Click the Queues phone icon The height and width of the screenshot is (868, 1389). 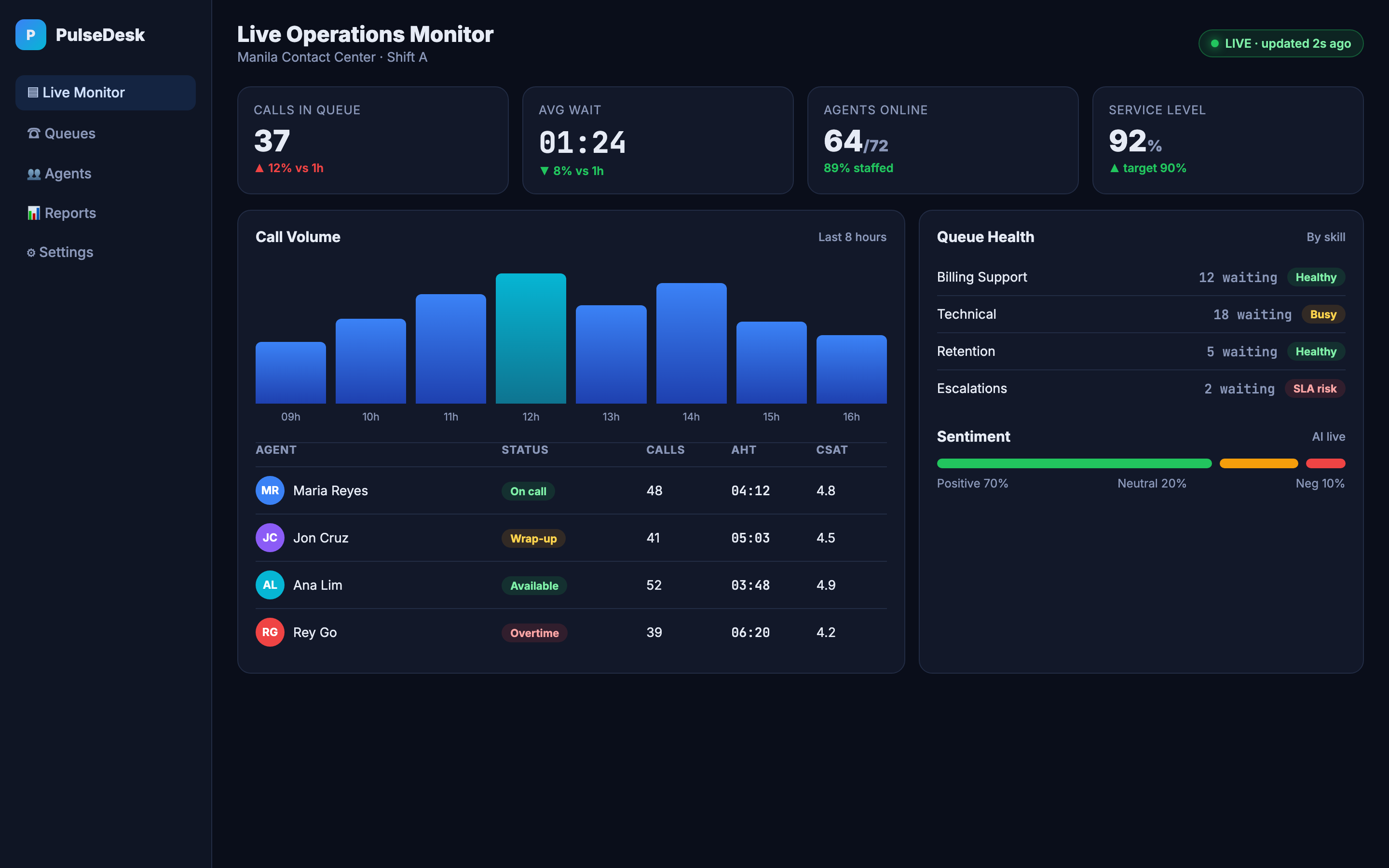point(34,133)
